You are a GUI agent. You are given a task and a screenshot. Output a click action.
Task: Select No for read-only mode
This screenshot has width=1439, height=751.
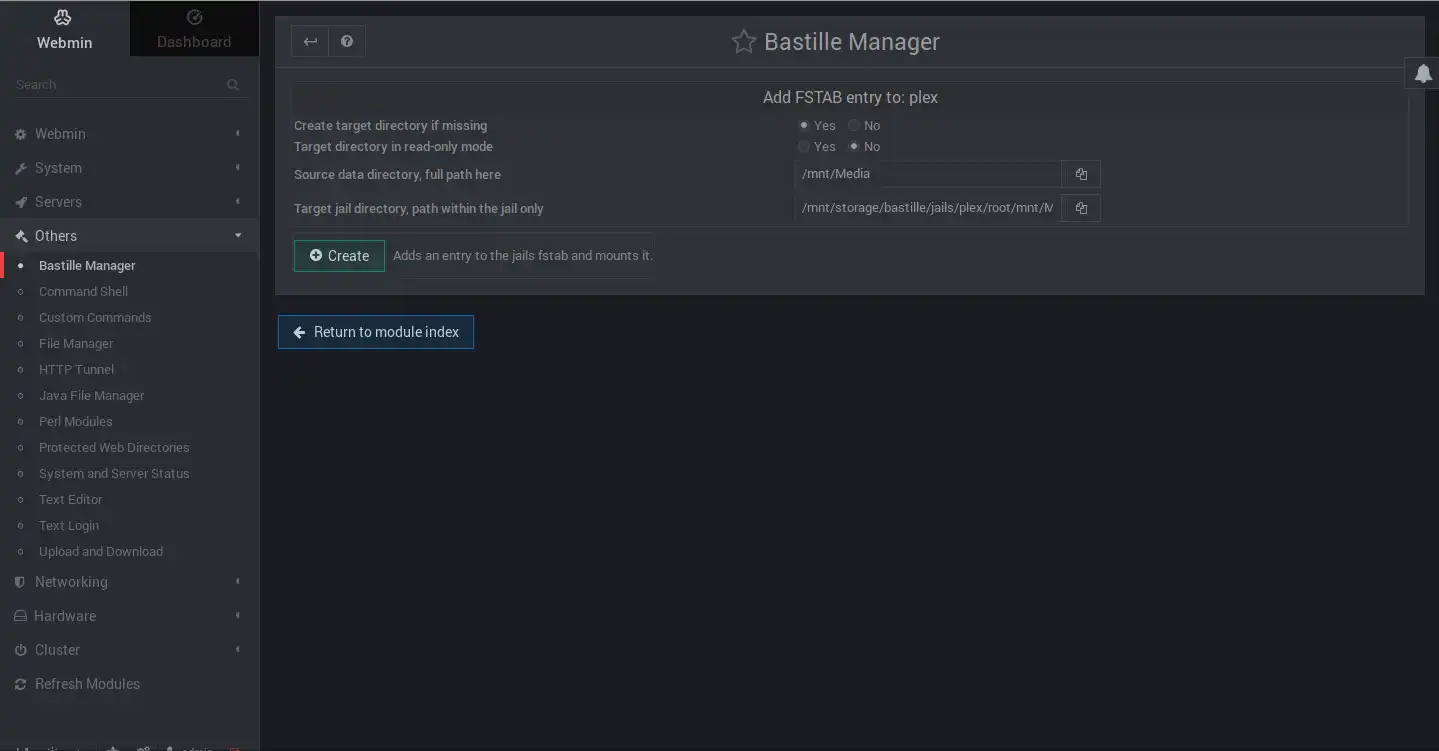854,146
